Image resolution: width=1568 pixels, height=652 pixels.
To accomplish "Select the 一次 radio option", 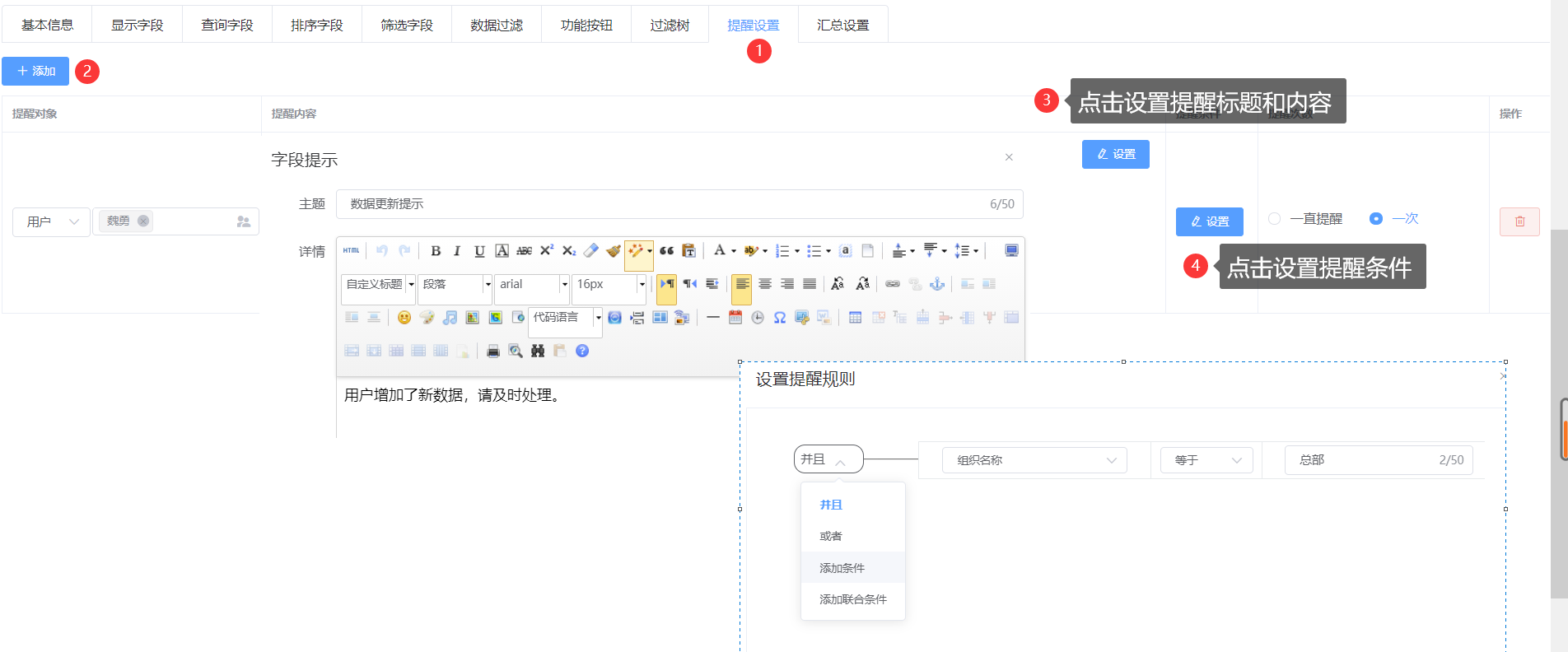I will point(1376,219).
